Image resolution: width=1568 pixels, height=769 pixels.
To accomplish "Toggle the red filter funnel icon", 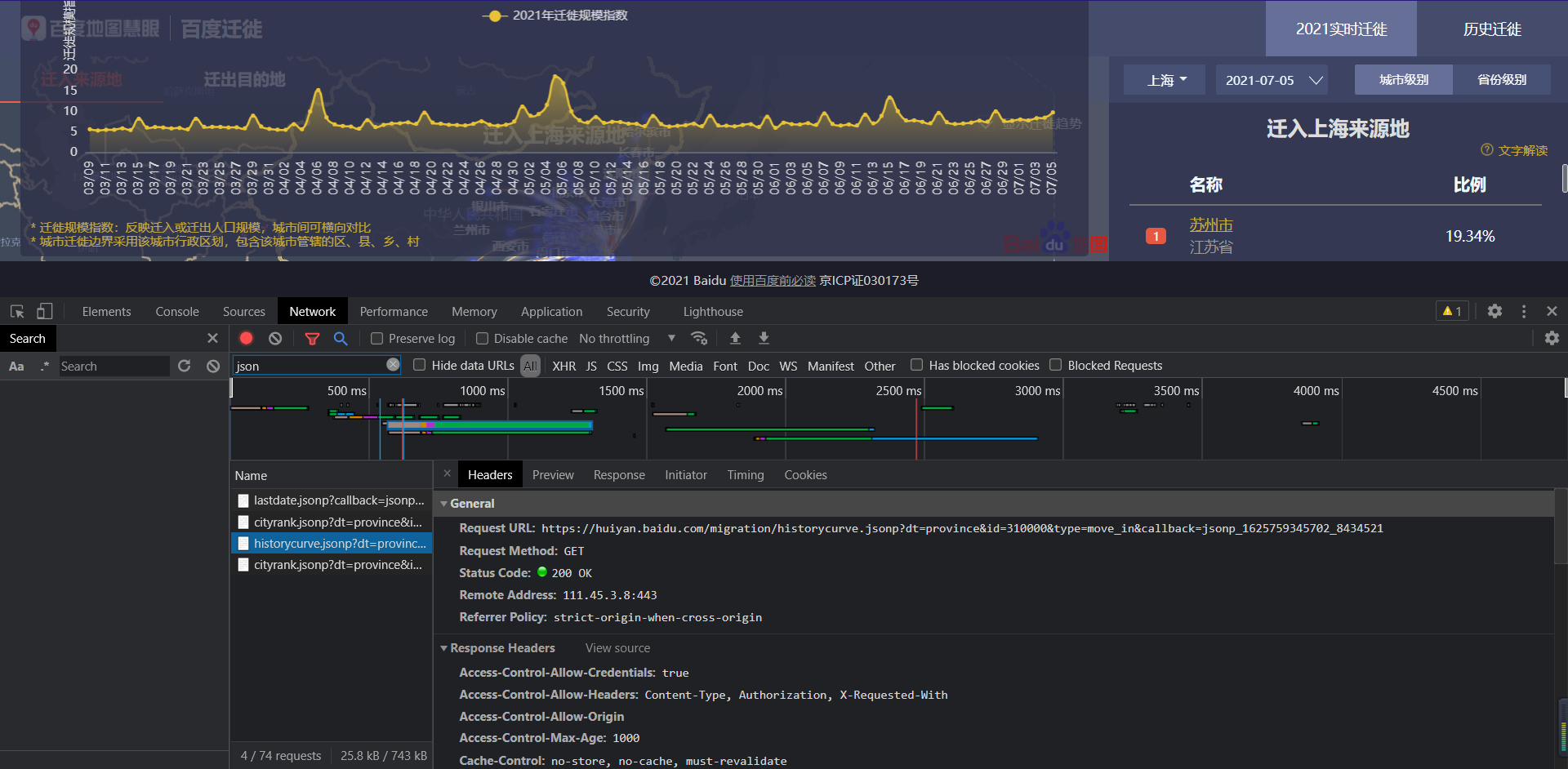I will (312, 338).
